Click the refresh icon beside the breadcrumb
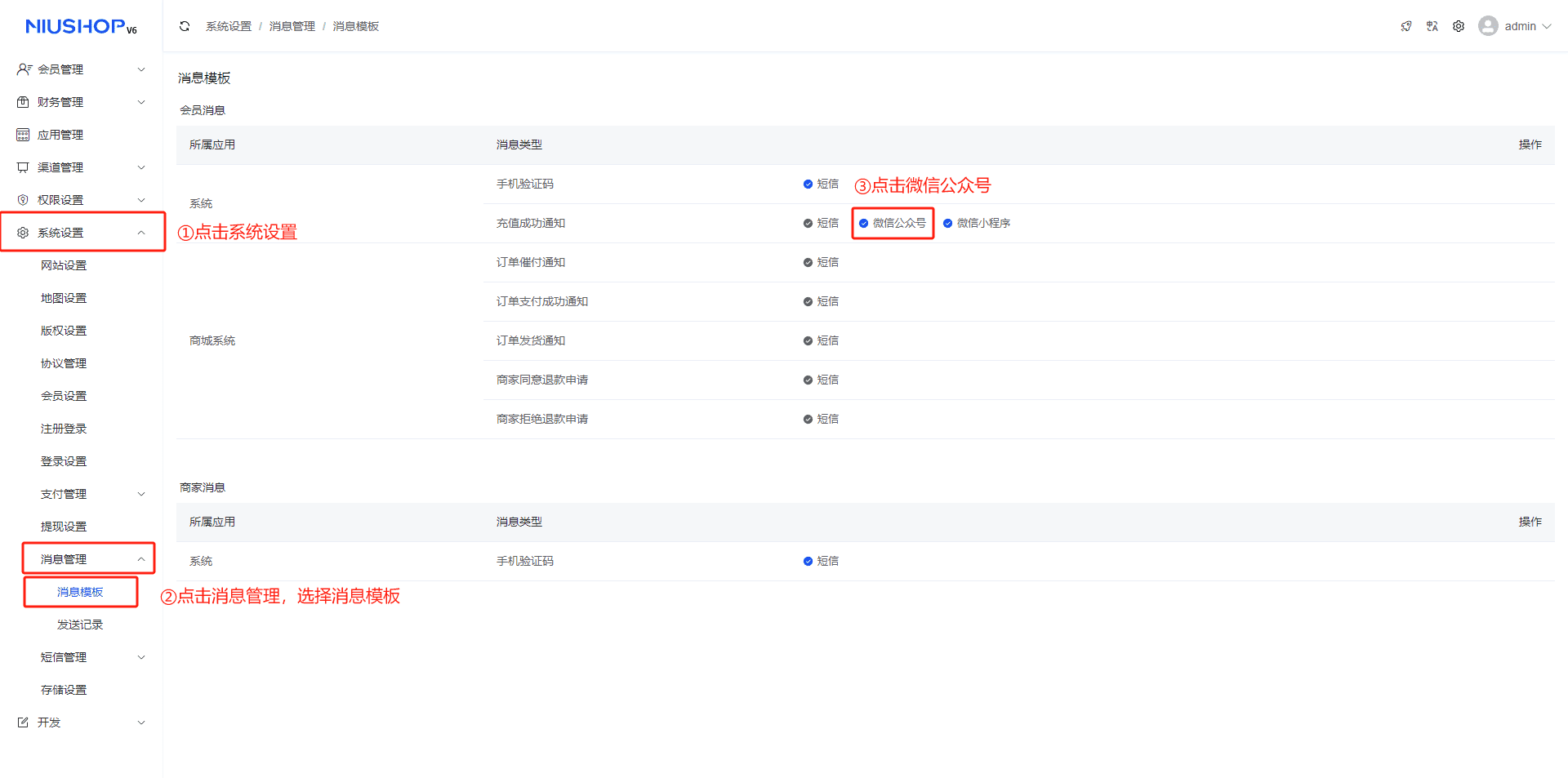 click(x=185, y=26)
